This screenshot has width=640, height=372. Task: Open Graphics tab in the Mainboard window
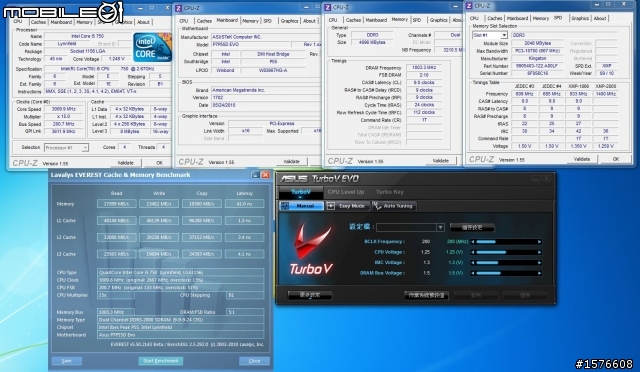pyautogui.click(x=289, y=21)
